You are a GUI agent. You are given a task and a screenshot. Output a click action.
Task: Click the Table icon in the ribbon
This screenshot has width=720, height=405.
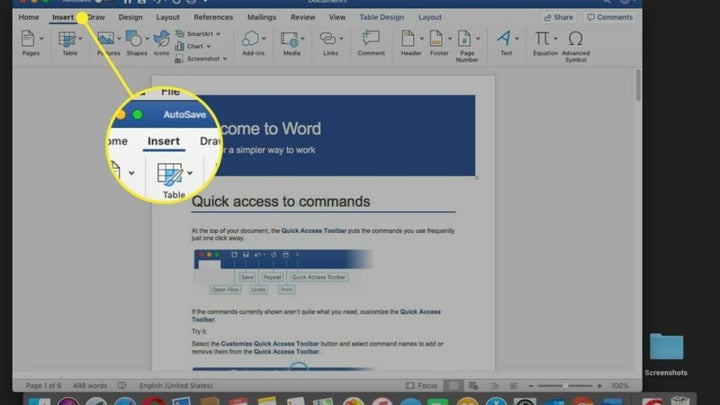point(68,40)
